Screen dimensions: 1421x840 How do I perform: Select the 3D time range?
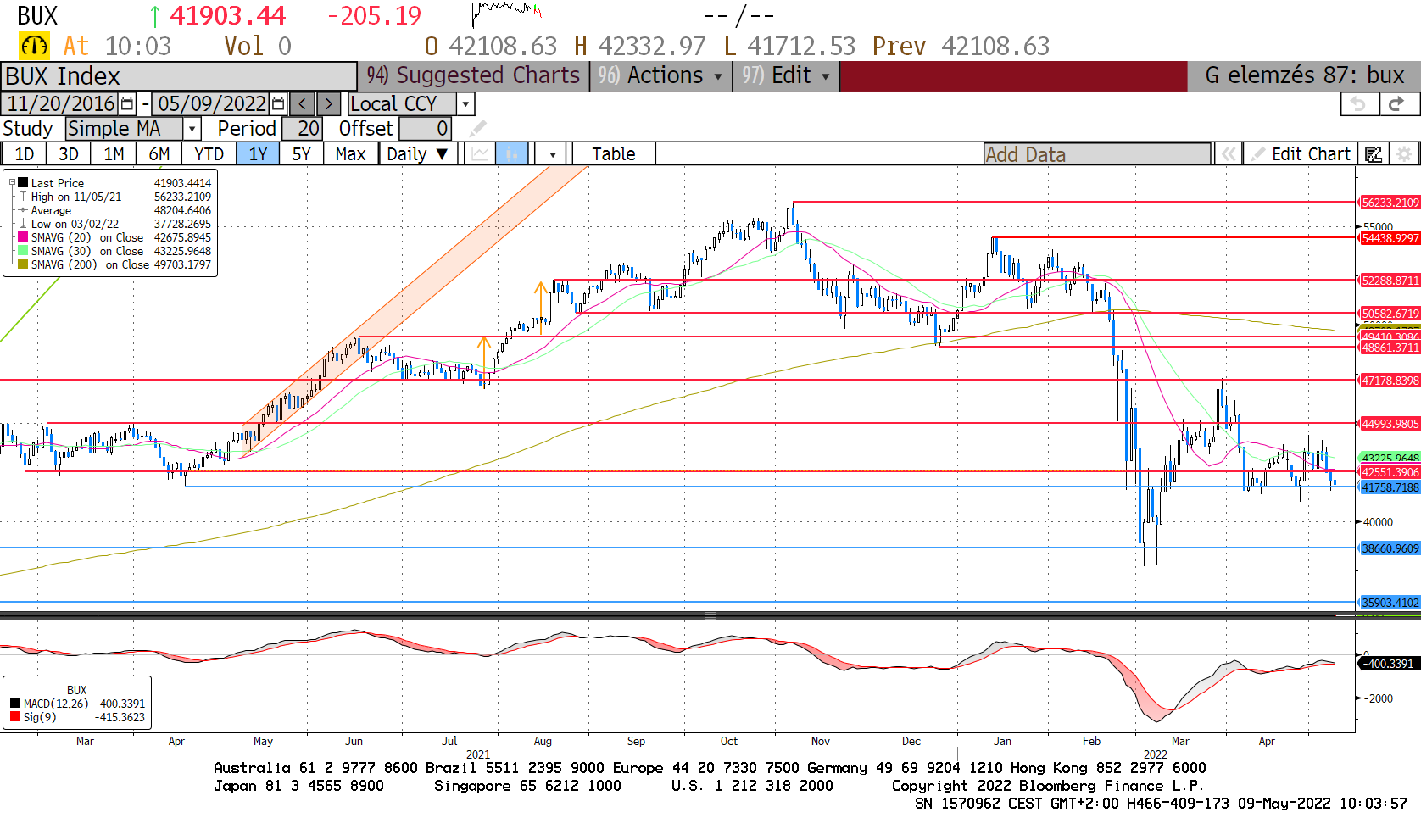pyautogui.click(x=69, y=154)
